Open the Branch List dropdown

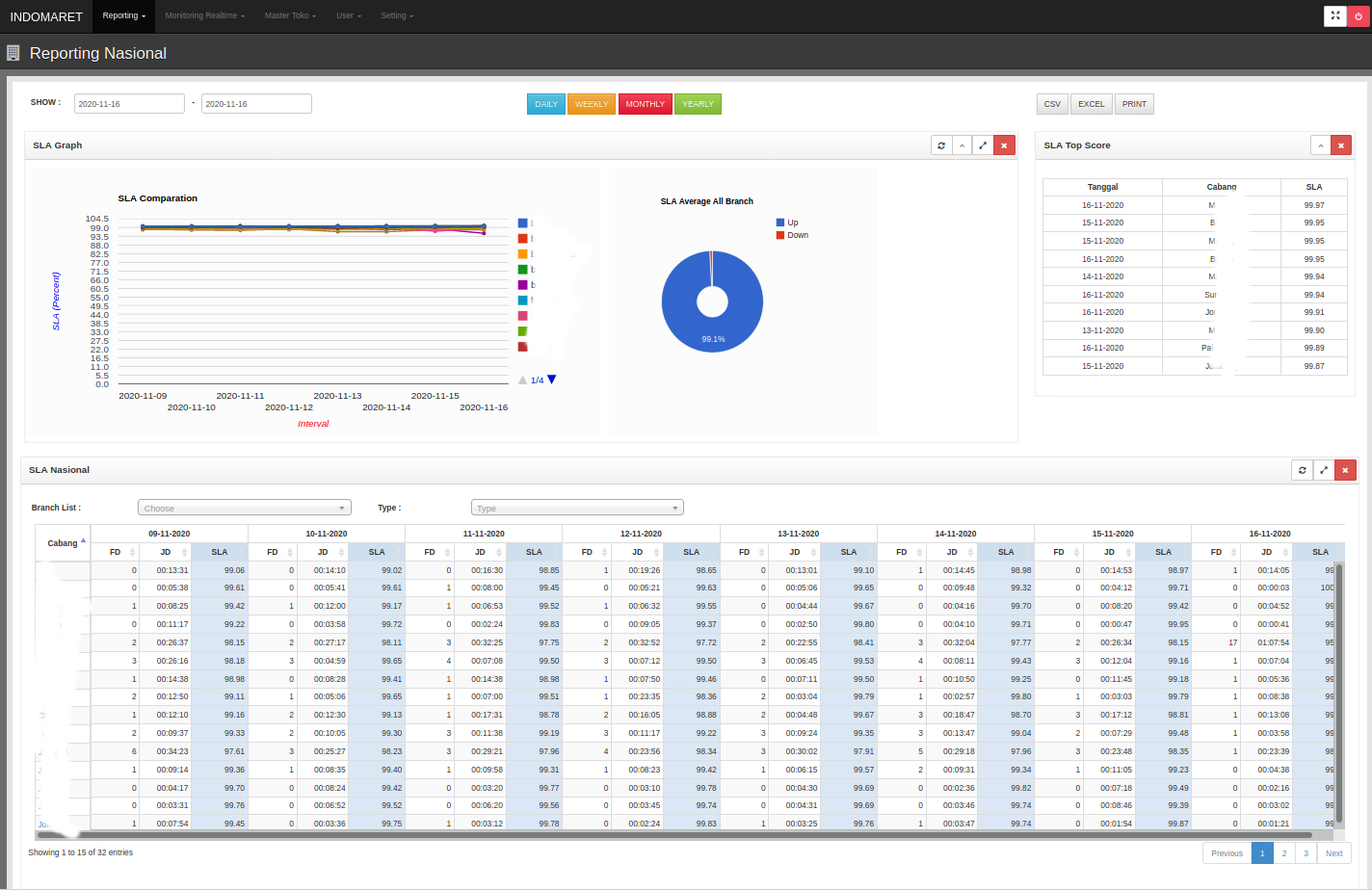pyautogui.click(x=244, y=508)
